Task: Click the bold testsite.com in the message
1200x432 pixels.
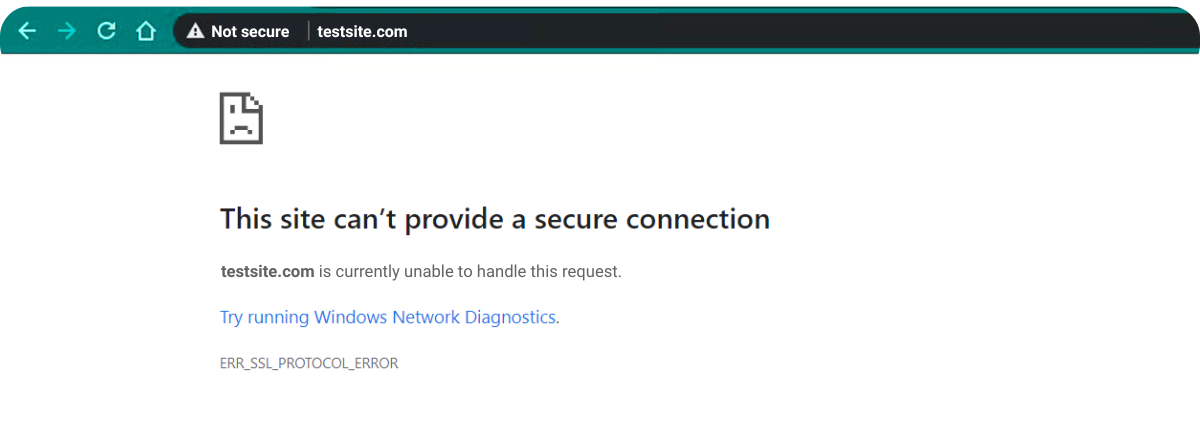Action: coord(268,271)
